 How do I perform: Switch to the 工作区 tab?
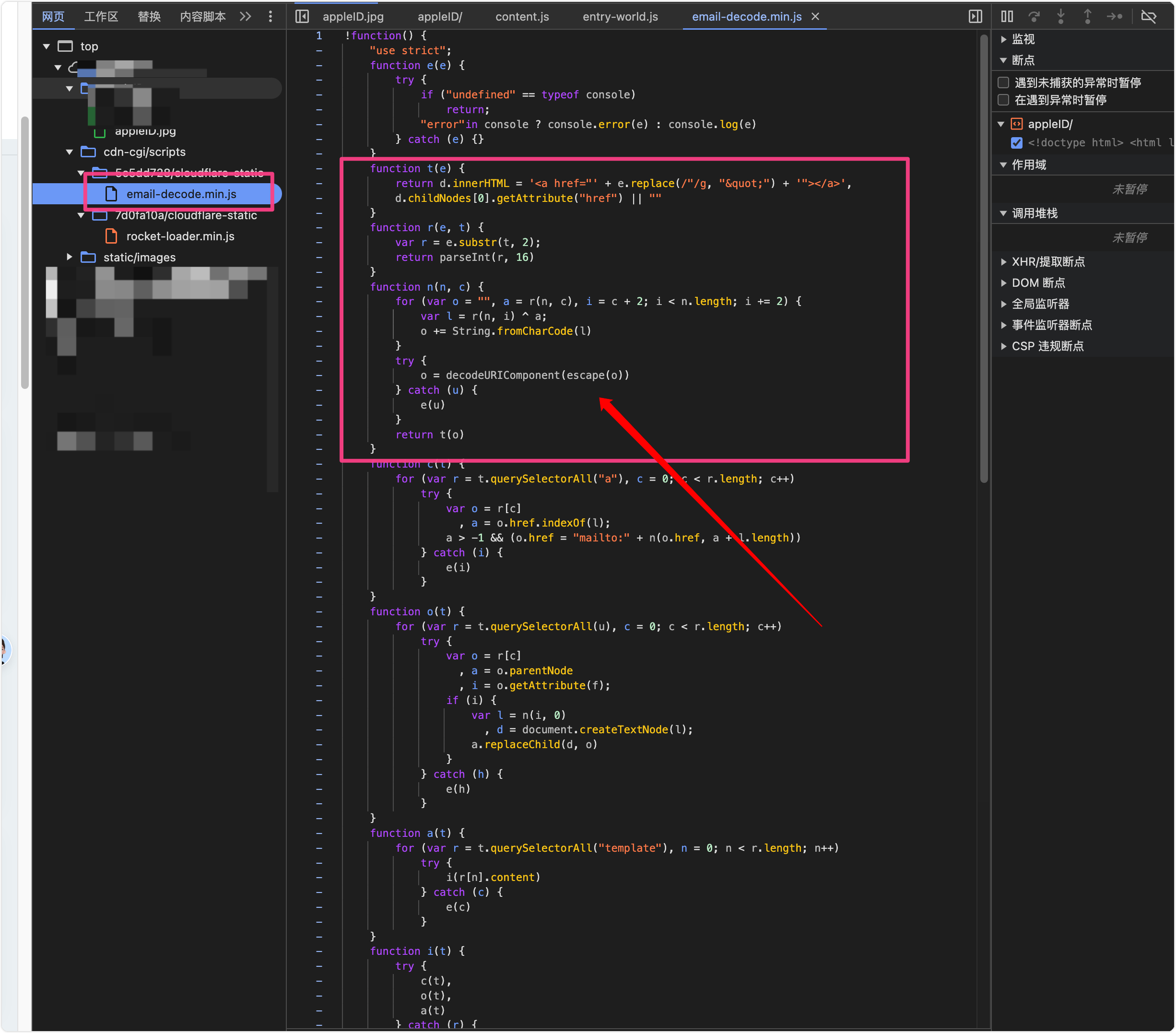point(101,17)
